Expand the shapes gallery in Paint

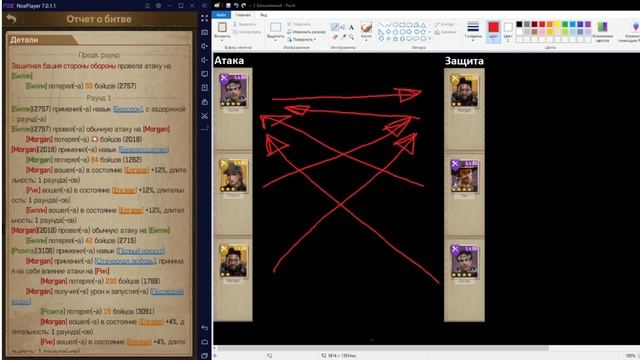[x=429, y=39]
